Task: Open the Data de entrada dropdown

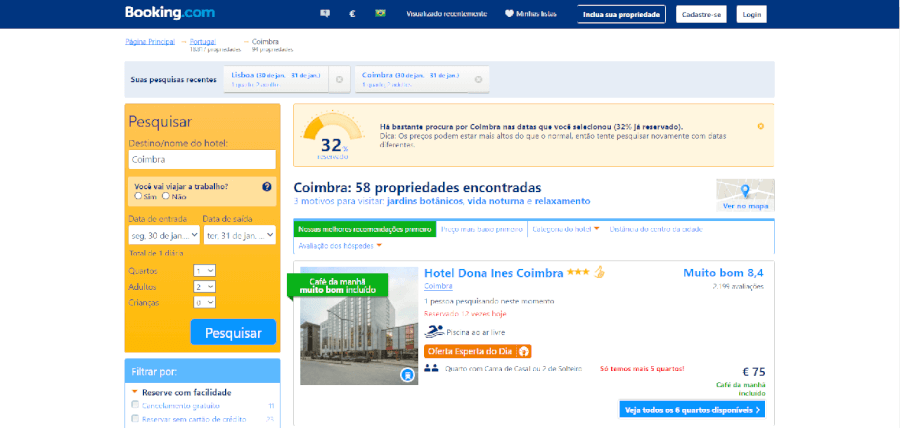Action: tap(164, 235)
